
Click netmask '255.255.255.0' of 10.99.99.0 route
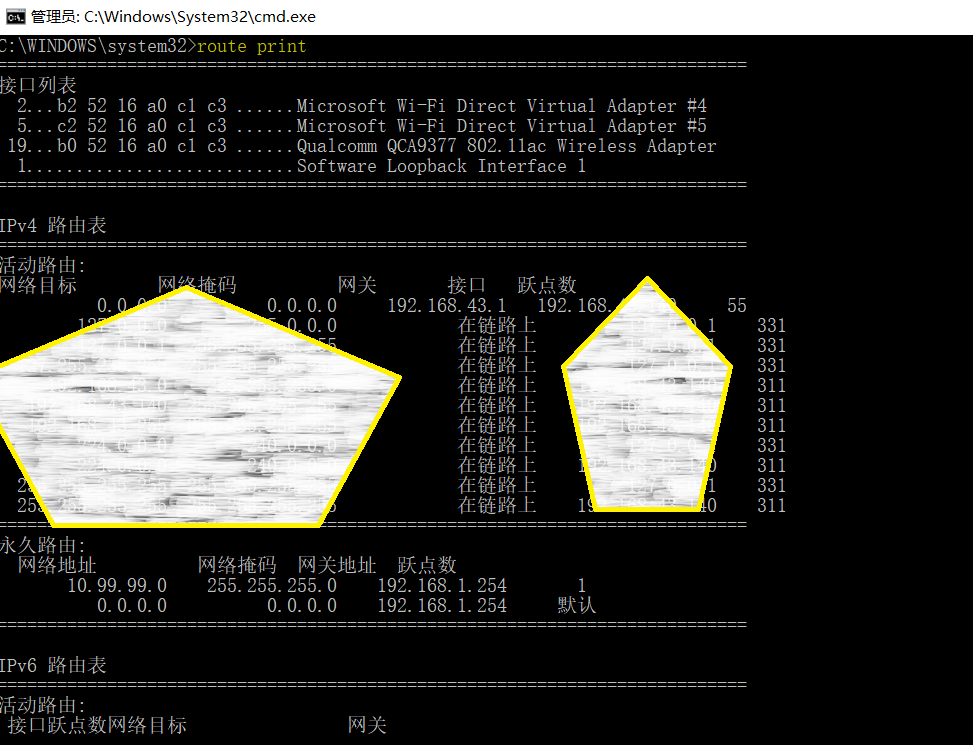click(272, 586)
